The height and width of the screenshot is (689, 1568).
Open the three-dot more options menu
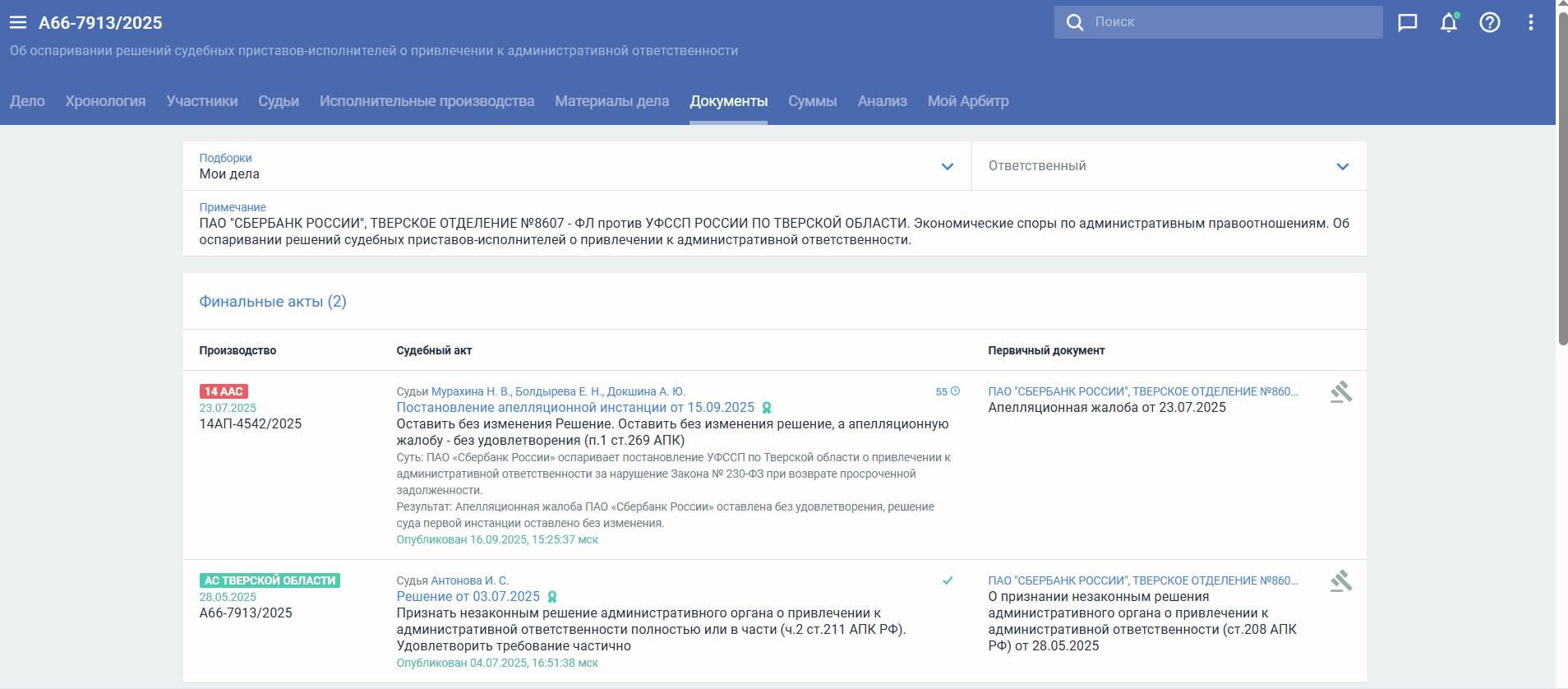point(1530,23)
